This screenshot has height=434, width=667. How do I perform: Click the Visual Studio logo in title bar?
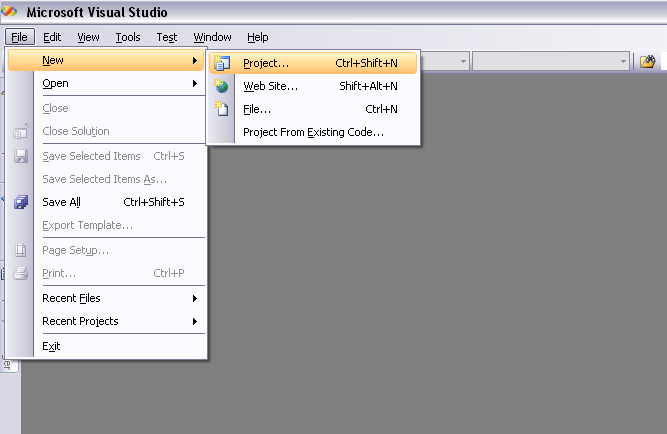pos(9,12)
